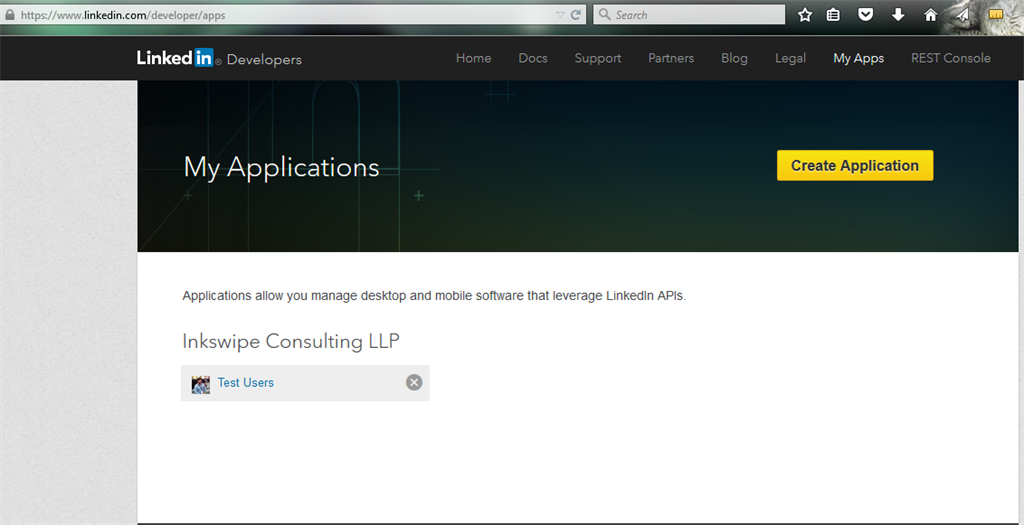The image size is (1024, 525).
Task: Click the My Applications heading
Action: click(281, 168)
